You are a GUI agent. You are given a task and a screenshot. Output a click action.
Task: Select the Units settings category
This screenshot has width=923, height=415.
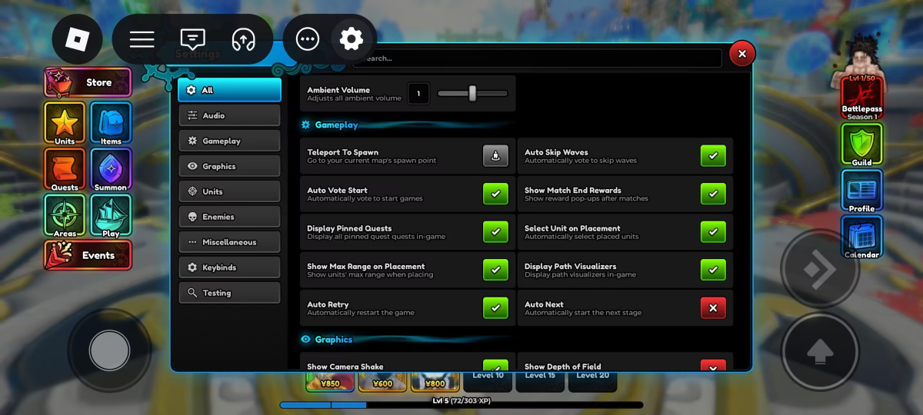pyautogui.click(x=230, y=191)
